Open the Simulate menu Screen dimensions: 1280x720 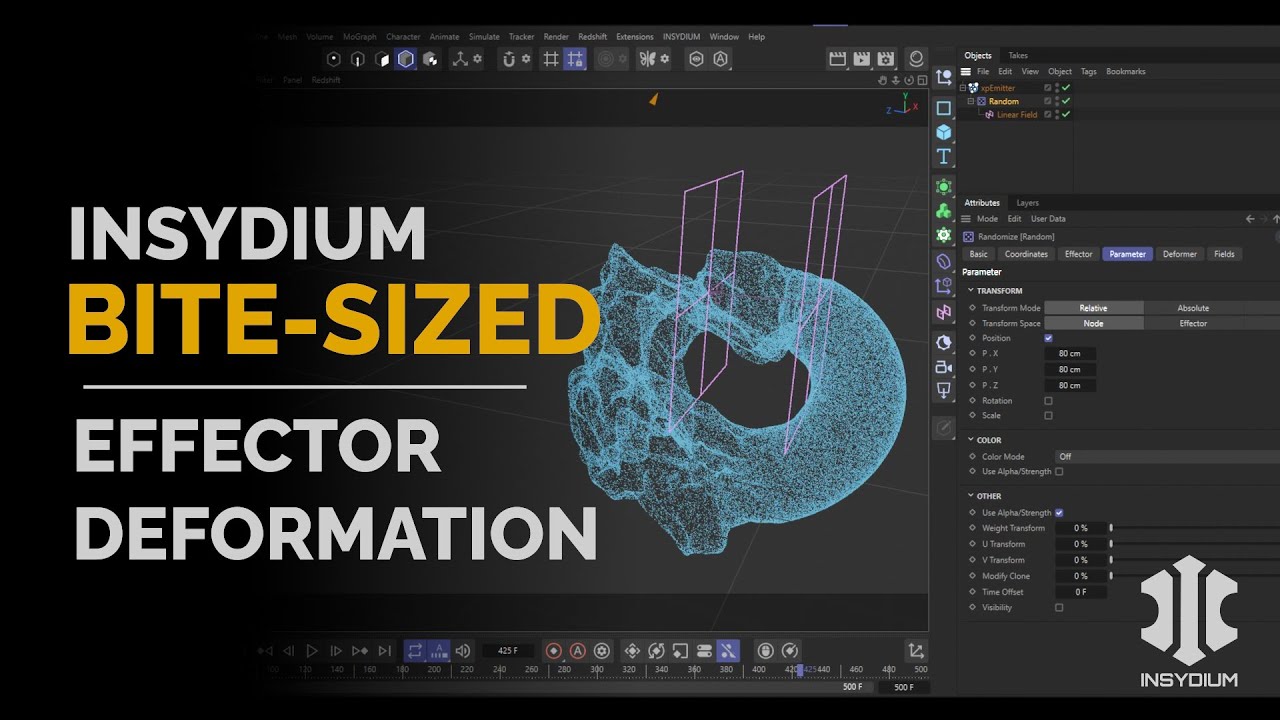click(484, 37)
